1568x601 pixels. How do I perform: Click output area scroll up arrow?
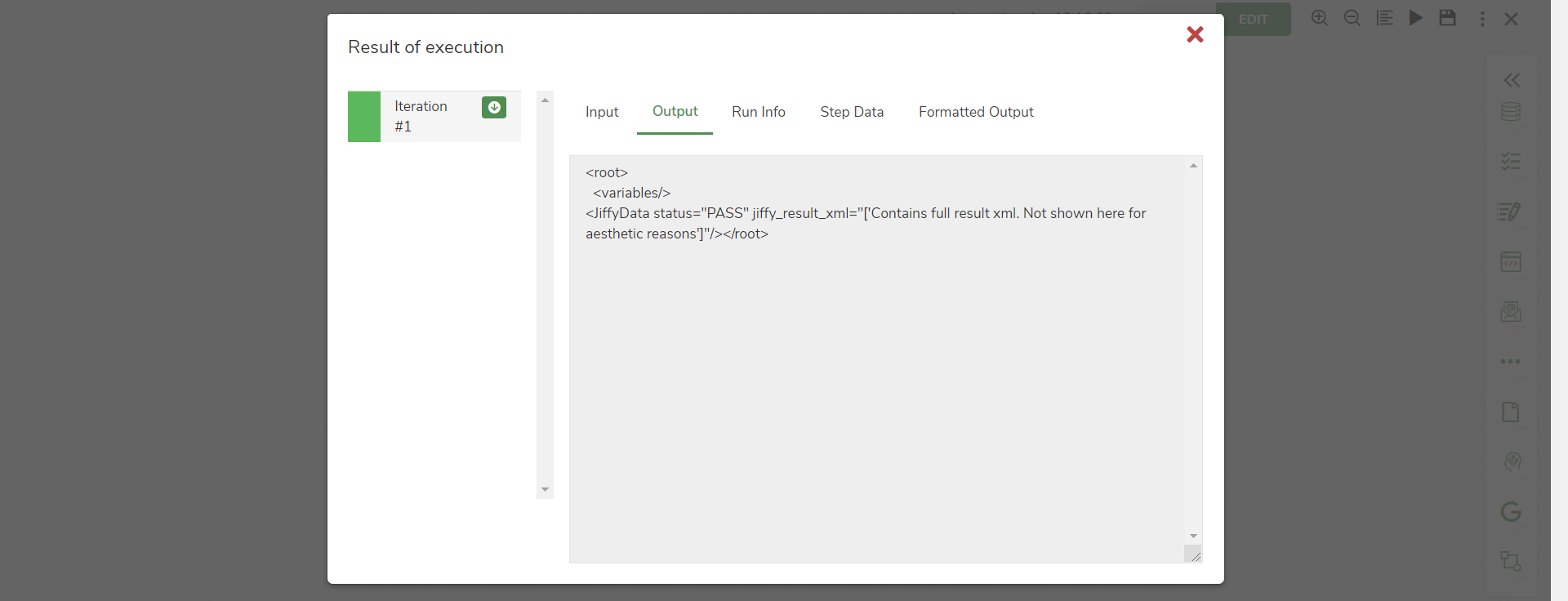click(x=1193, y=166)
